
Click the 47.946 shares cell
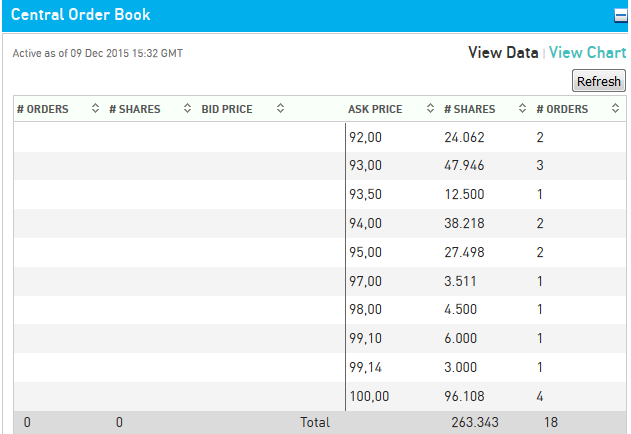(x=464, y=166)
